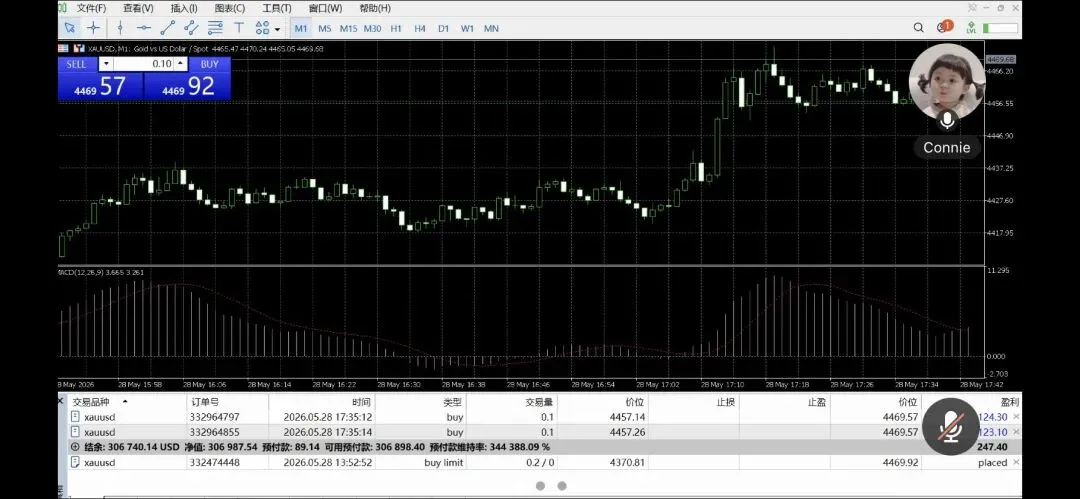The height and width of the screenshot is (499, 1080).
Task: Increase lot size with up arrow
Action: coord(180,63)
